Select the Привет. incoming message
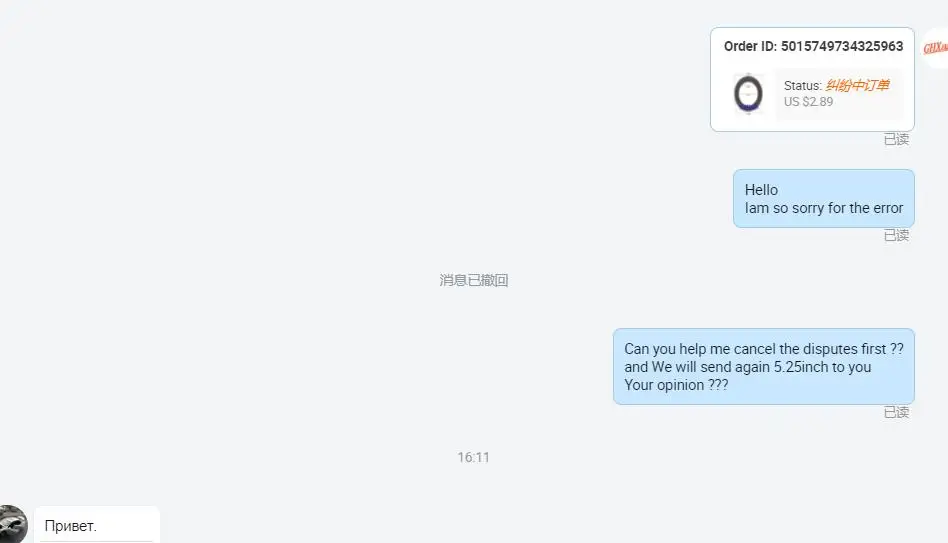 pyautogui.click(x=71, y=526)
